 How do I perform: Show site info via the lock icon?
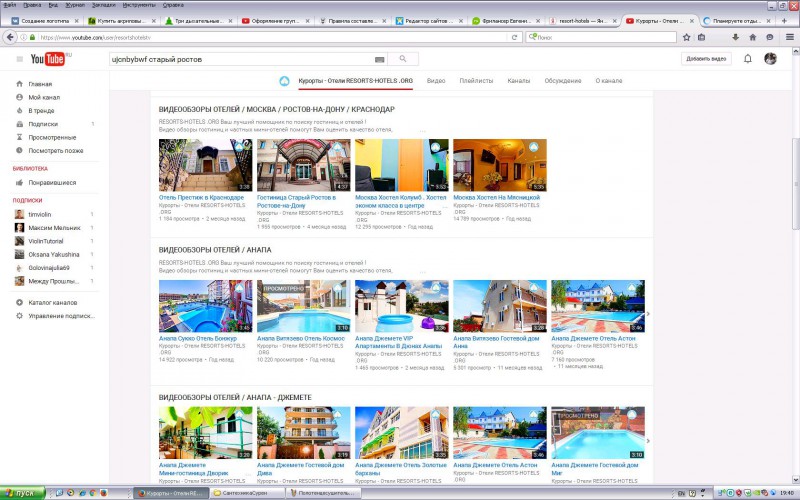pyautogui.click(x=33, y=37)
